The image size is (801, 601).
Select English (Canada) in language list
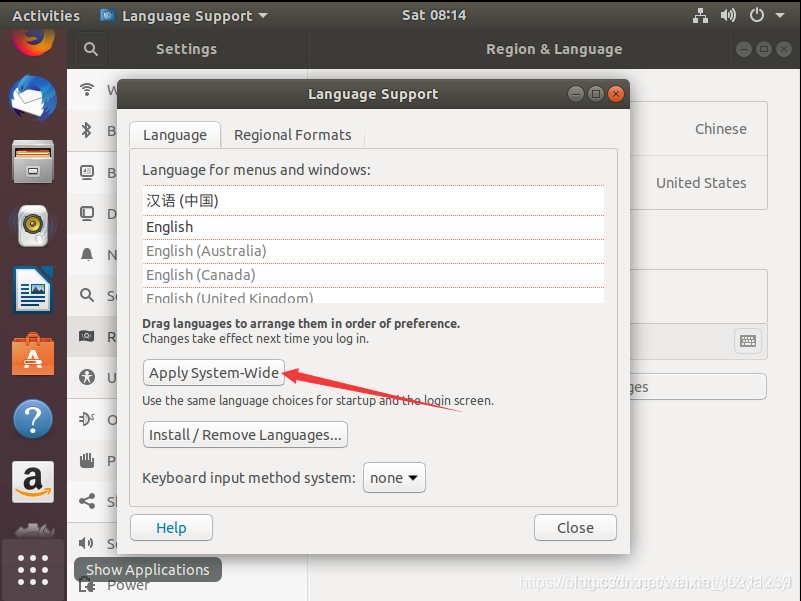[x=373, y=275]
